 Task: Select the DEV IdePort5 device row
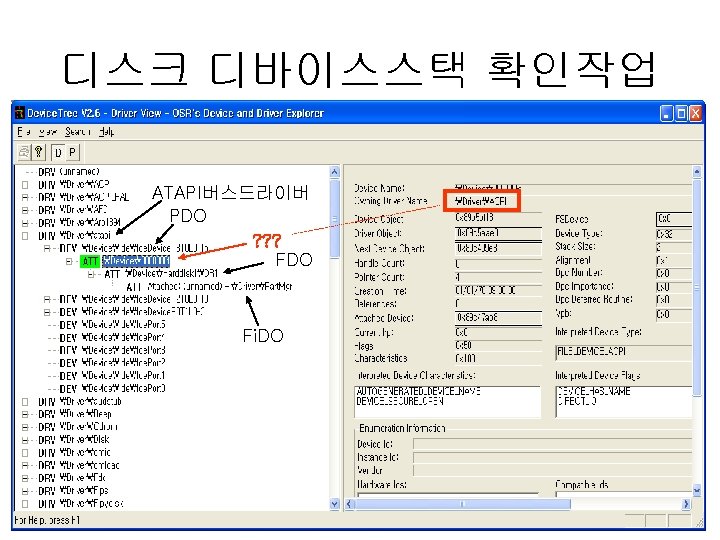pos(112,325)
